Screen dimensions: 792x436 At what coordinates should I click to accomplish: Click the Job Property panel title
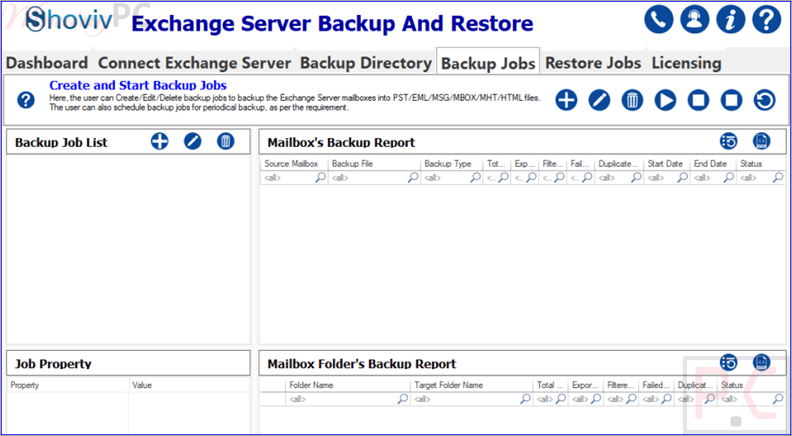click(53, 363)
